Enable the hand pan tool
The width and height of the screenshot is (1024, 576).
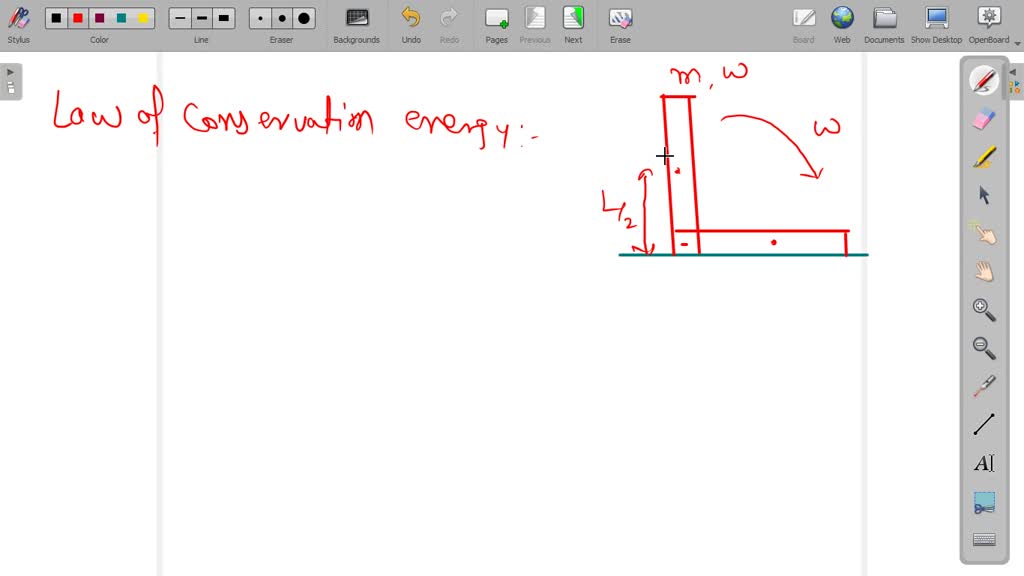pos(982,270)
